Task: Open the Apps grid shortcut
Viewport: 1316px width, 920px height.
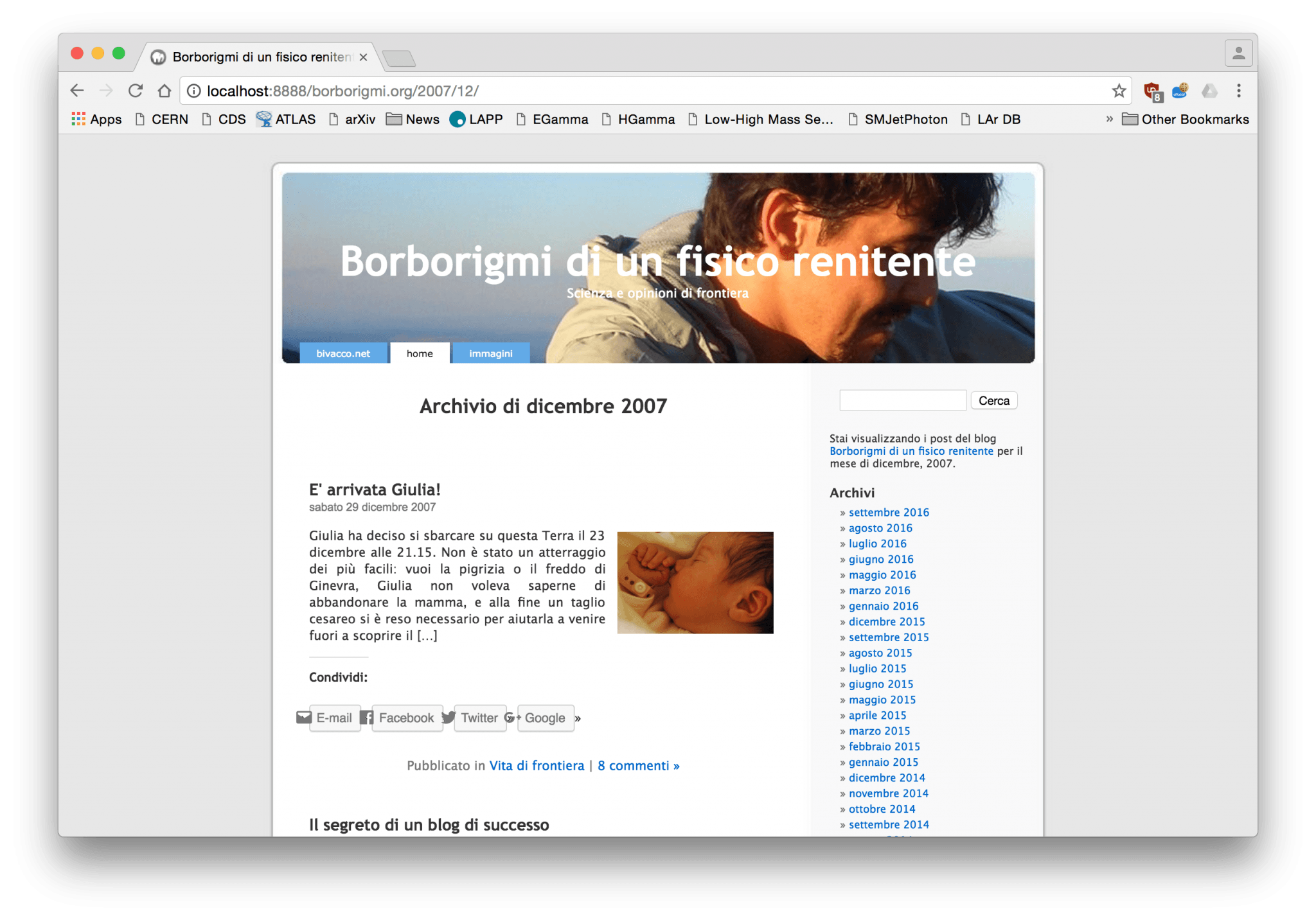Action: [x=96, y=119]
